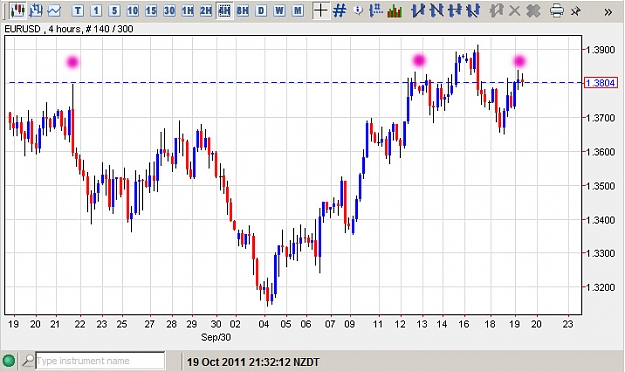
Task: Click the pin icon in toolbar
Action: pos(576,11)
